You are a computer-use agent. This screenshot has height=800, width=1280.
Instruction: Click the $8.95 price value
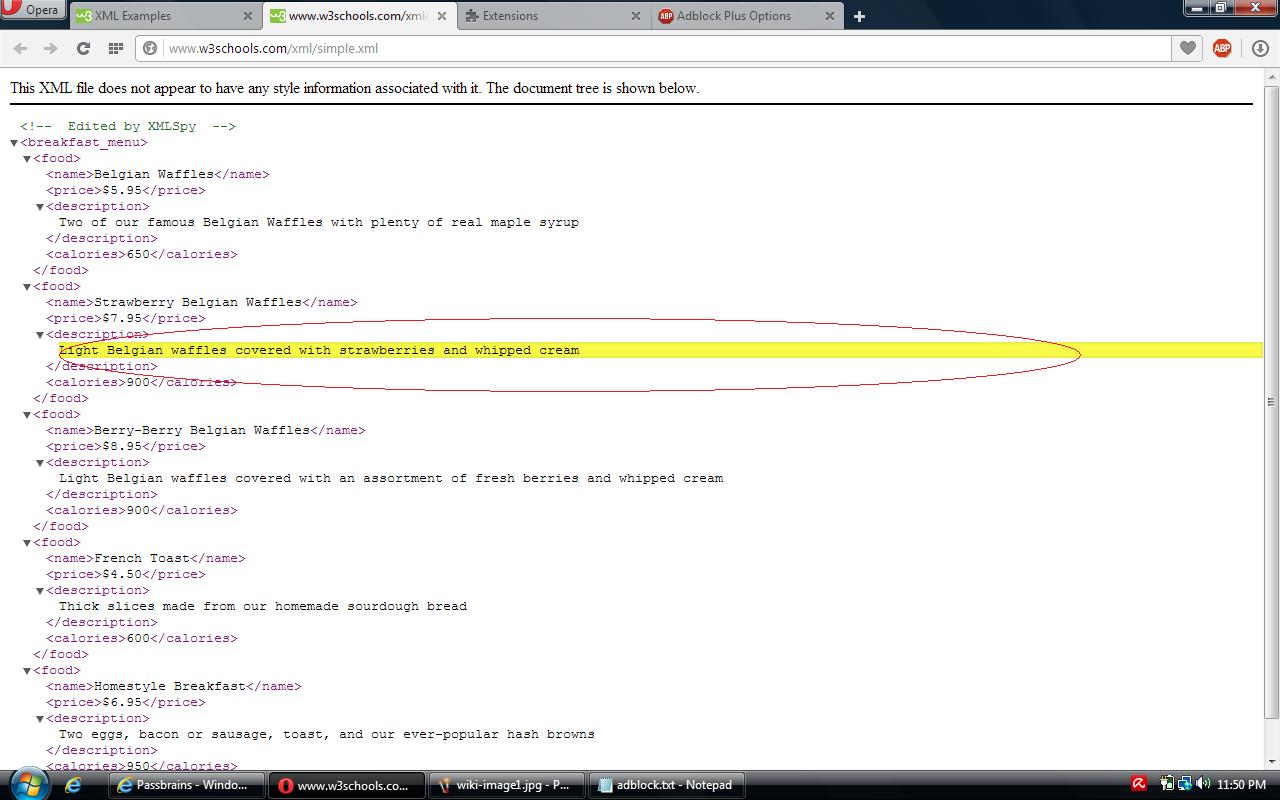(x=122, y=446)
